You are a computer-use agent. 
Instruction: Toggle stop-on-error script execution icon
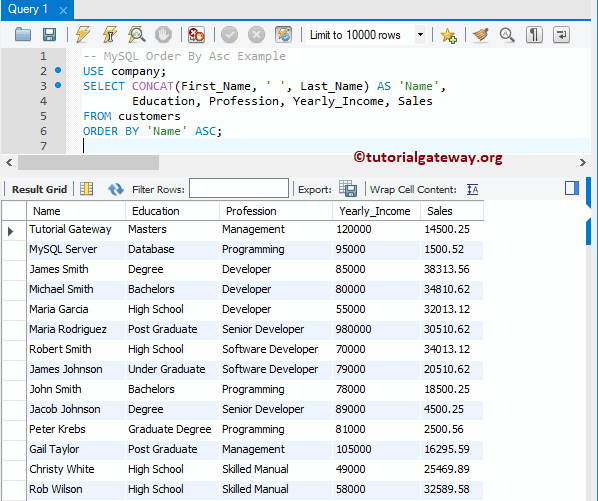(196, 35)
